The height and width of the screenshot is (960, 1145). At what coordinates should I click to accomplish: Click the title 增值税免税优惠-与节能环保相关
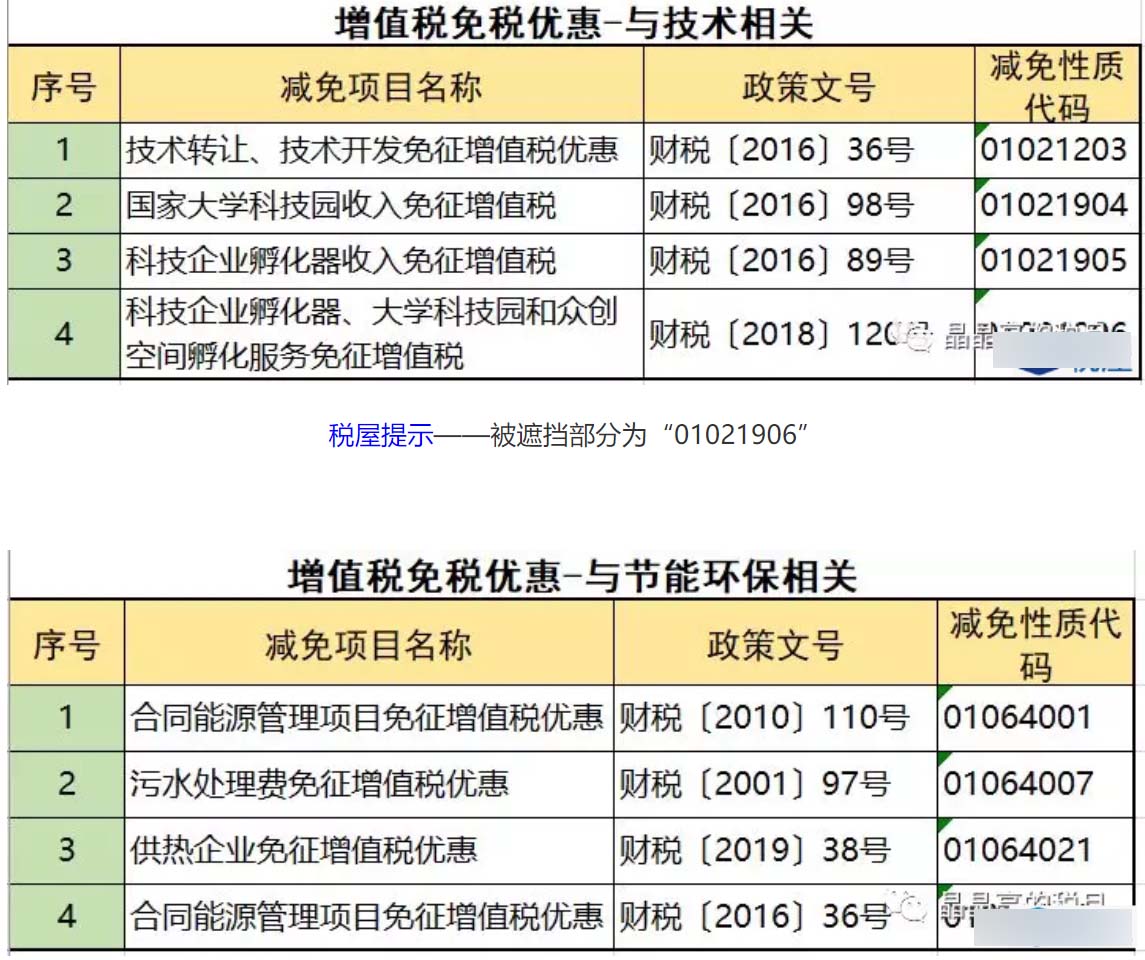pos(572,577)
